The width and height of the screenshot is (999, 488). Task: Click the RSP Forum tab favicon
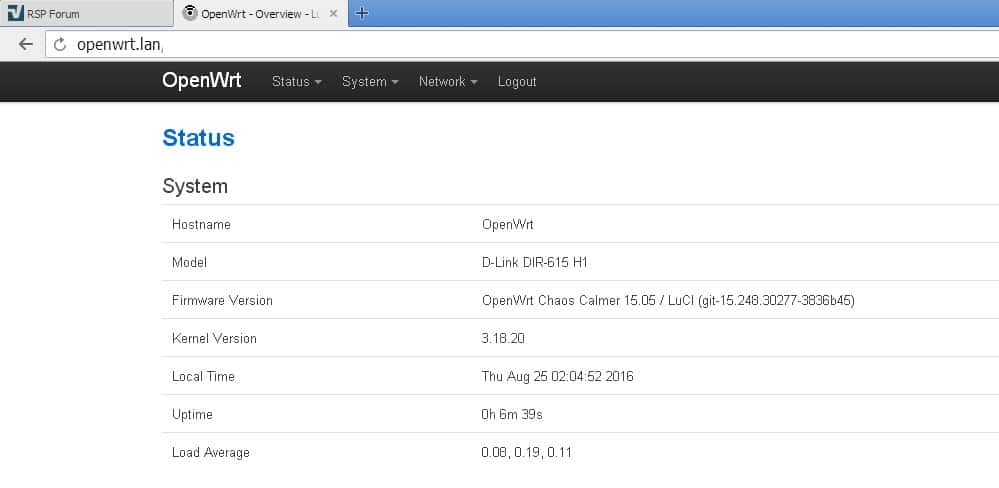(15, 13)
